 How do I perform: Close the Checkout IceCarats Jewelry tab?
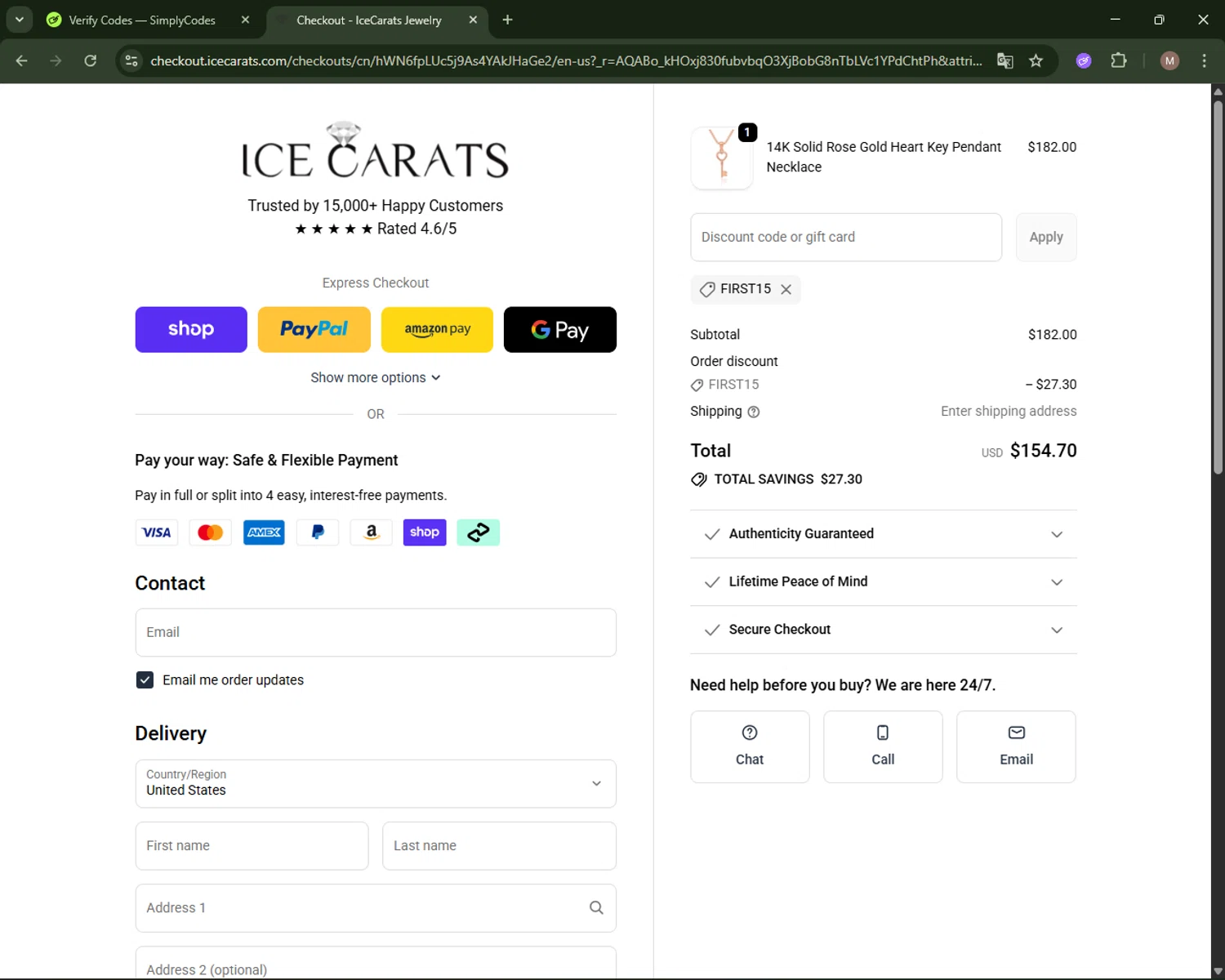473,20
